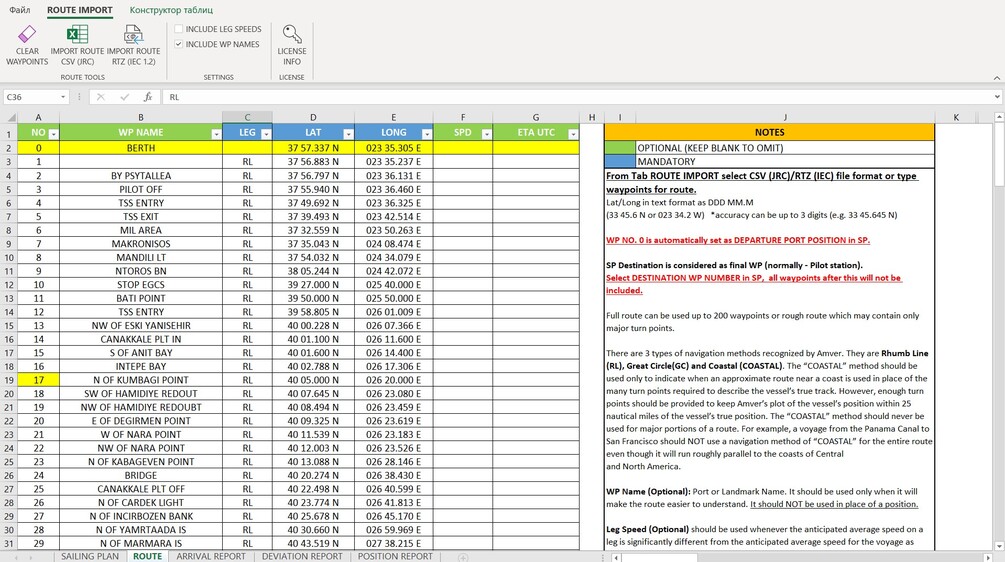Open the LONG column filter dropdown

coord(427,133)
